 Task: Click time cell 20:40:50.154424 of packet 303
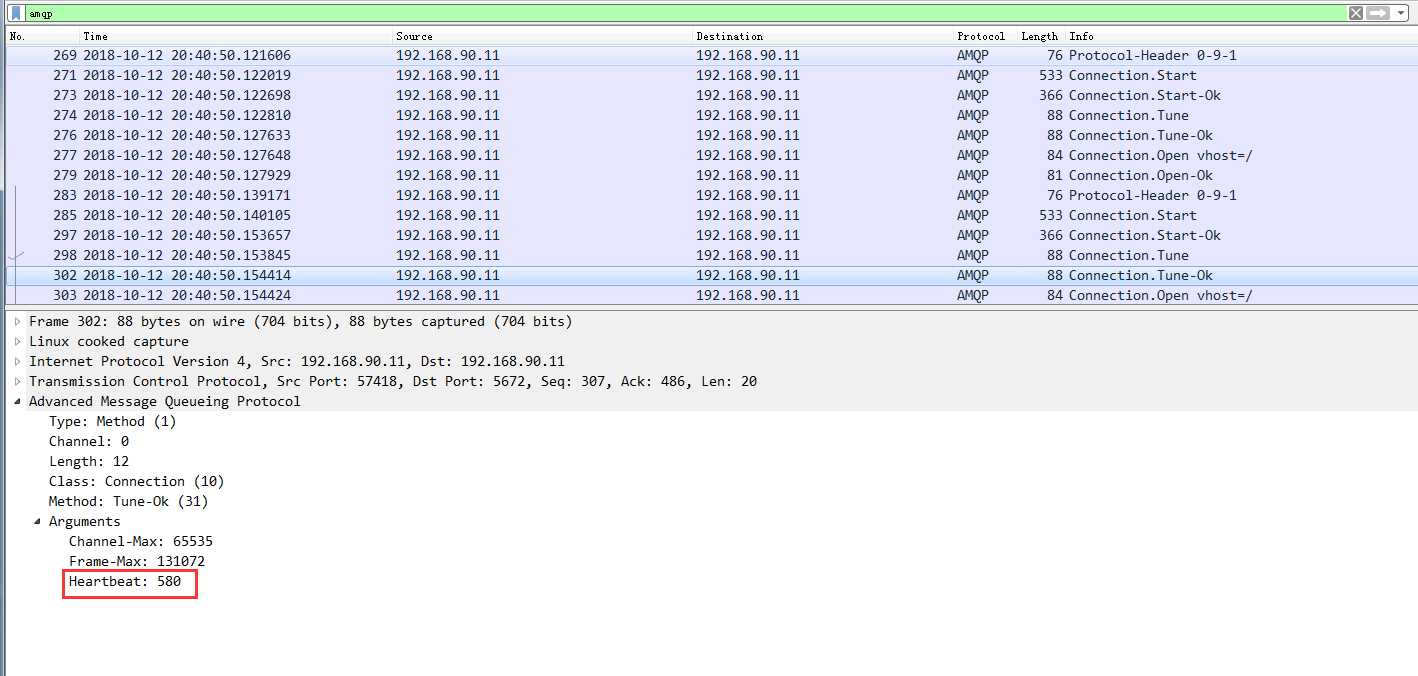coord(187,295)
